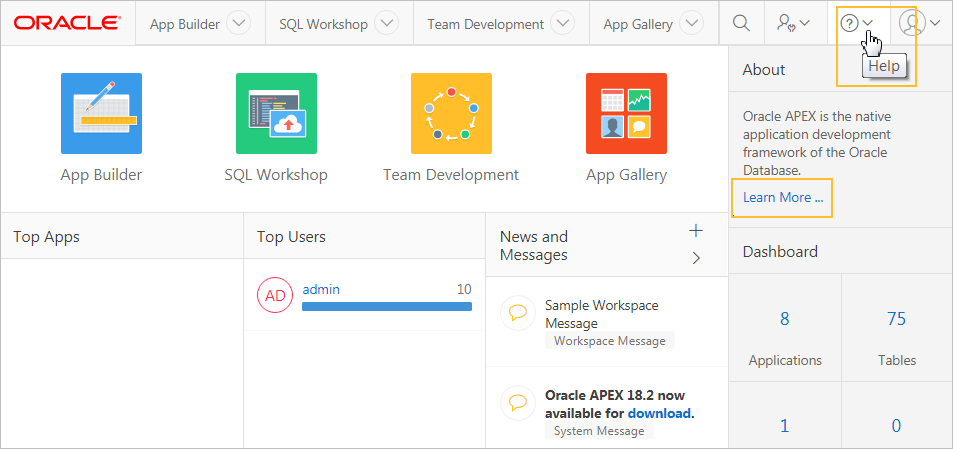953x449 pixels.
Task: Open the Help question mark menu
Action: (857, 23)
